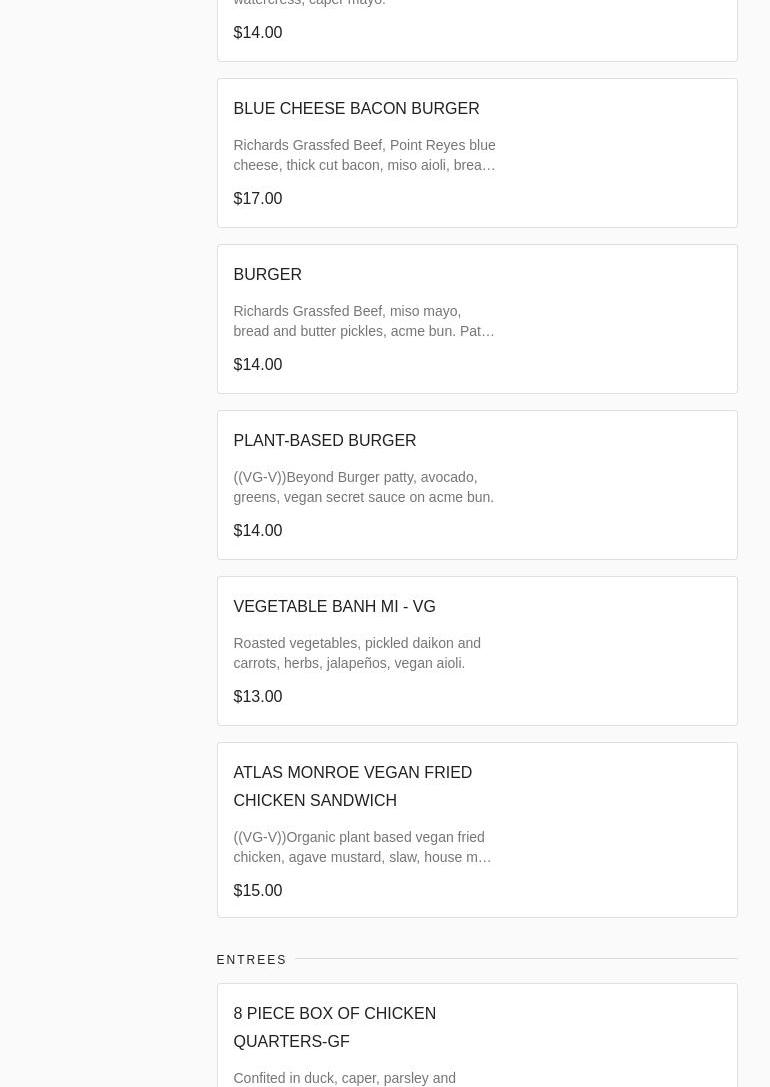Viewport: 770px width, 1087px height.
Task: Click the Plant-Based Burger $14.00 price
Action: (258, 530)
